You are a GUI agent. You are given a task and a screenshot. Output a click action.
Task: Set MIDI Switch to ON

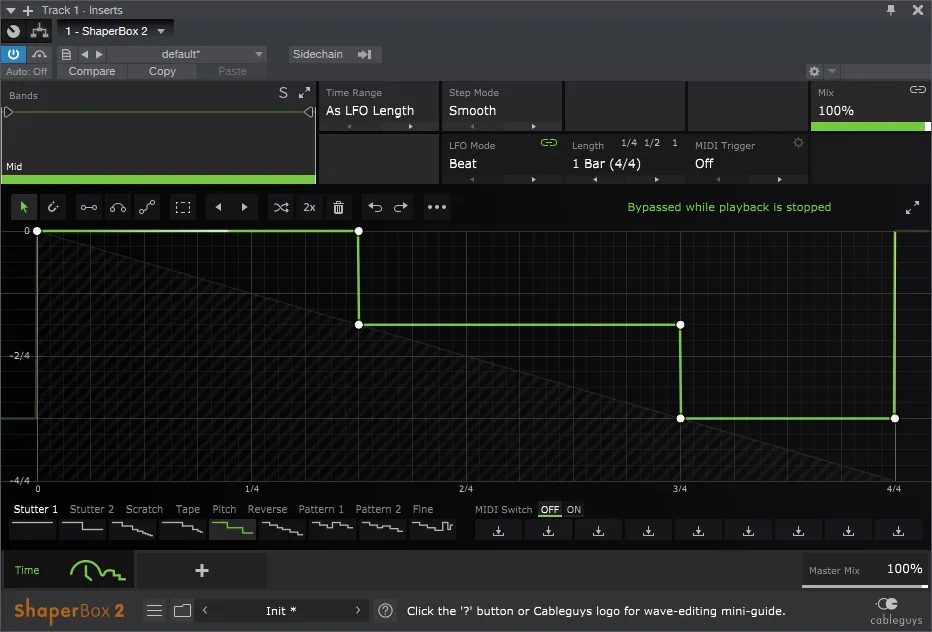click(574, 510)
